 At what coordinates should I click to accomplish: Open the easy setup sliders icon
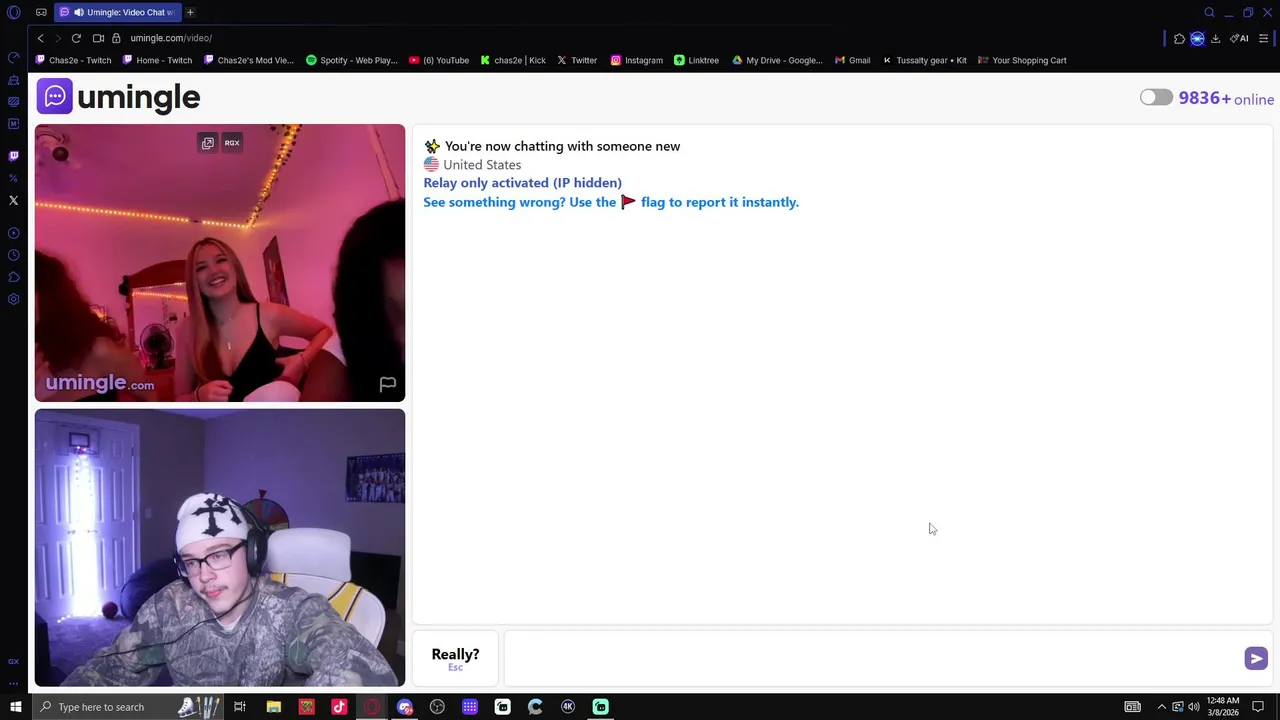pos(1263,38)
